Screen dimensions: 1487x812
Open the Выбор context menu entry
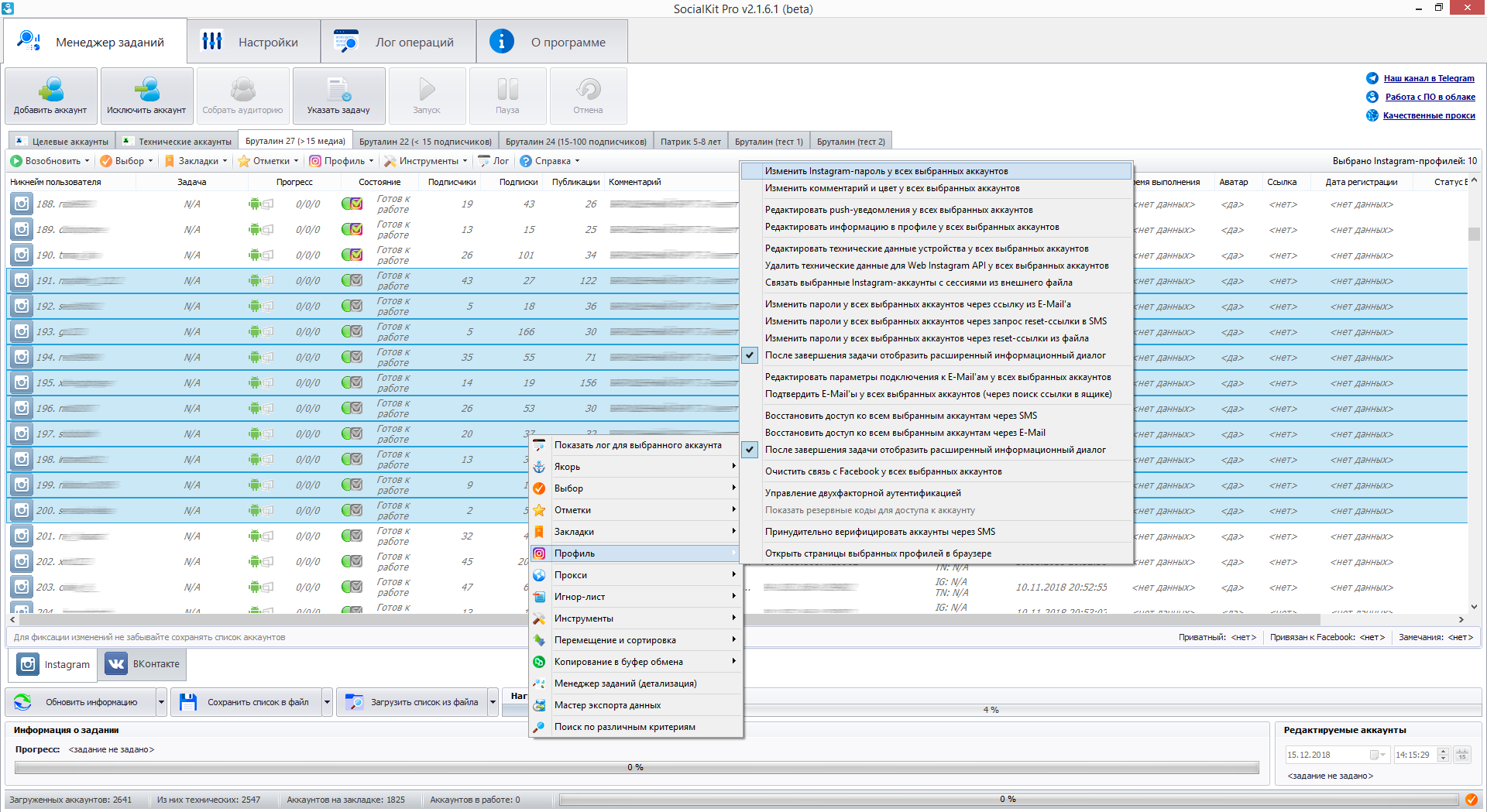[636, 488]
